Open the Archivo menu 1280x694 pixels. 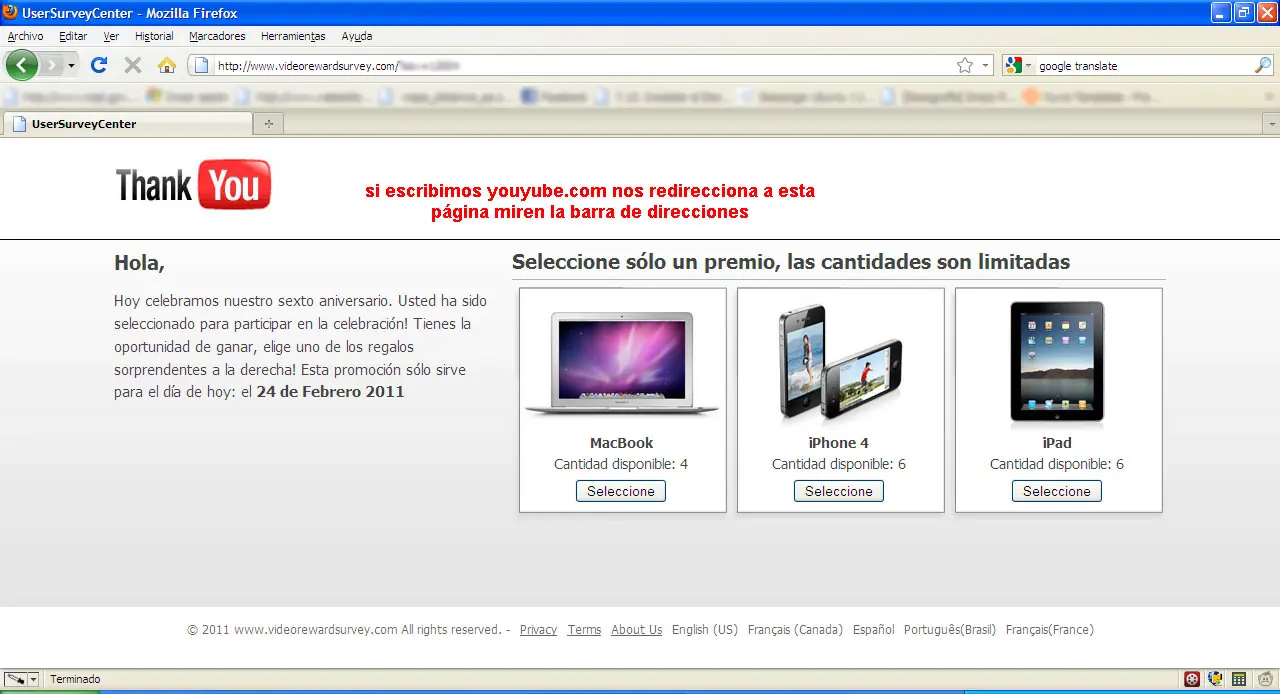click(x=26, y=36)
